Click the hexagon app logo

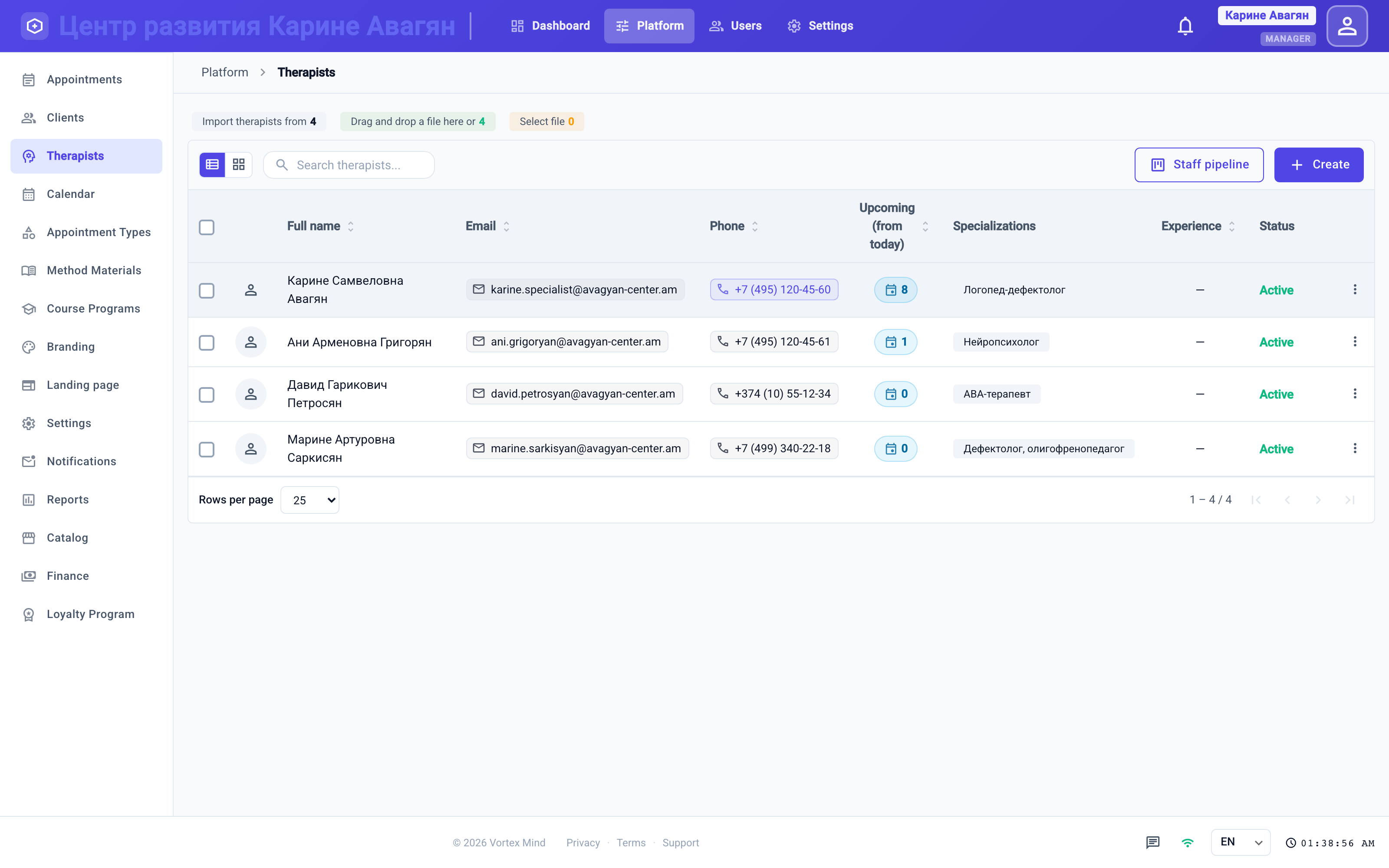pos(34,26)
